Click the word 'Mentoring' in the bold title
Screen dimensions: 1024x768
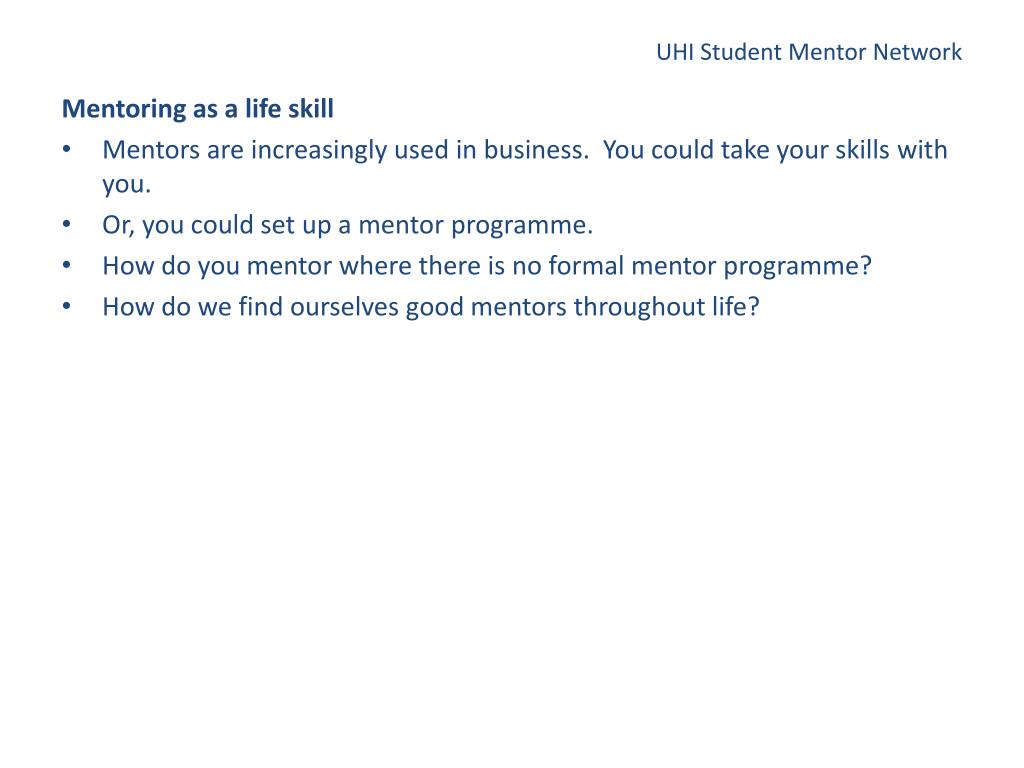click(124, 109)
